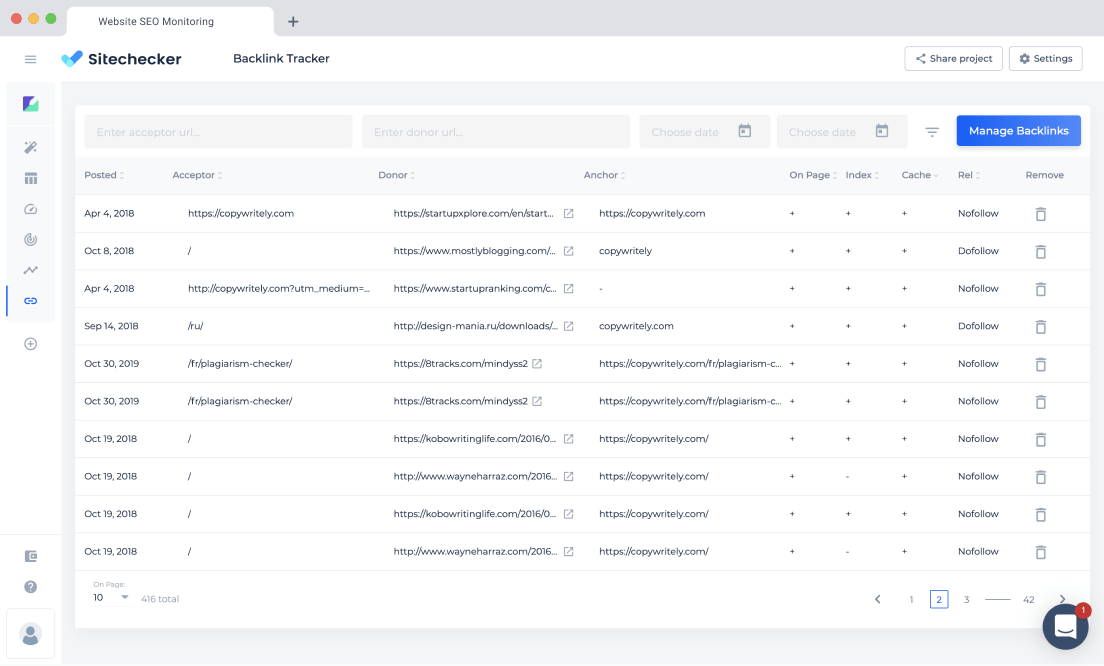Go to previous page arrow
This screenshot has width=1104, height=666.
877,600
